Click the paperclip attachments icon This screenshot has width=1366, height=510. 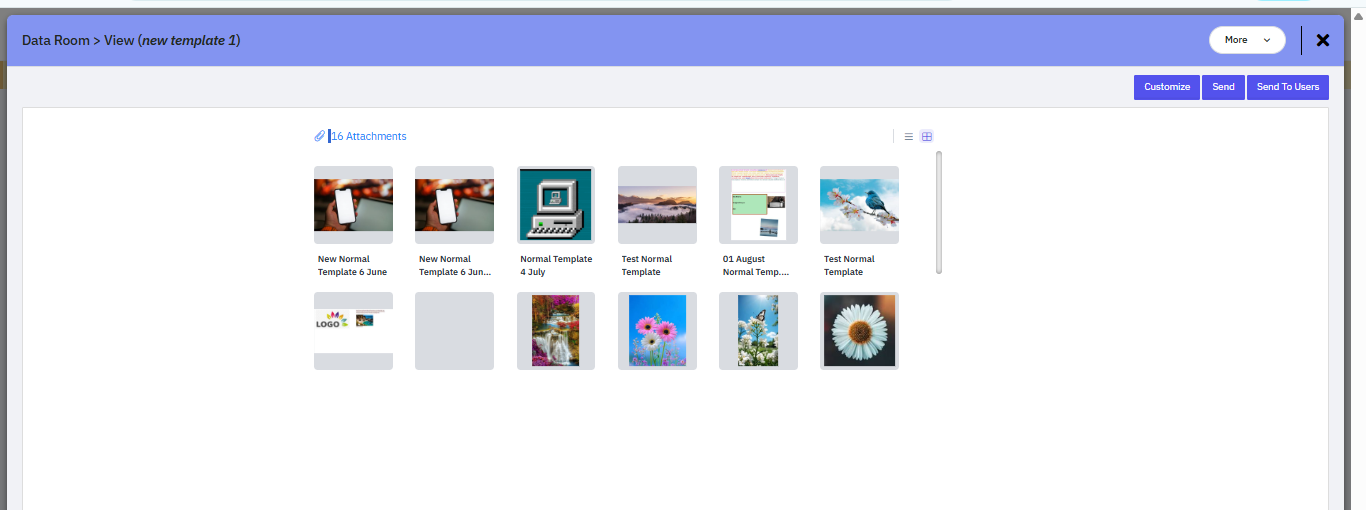tap(319, 136)
